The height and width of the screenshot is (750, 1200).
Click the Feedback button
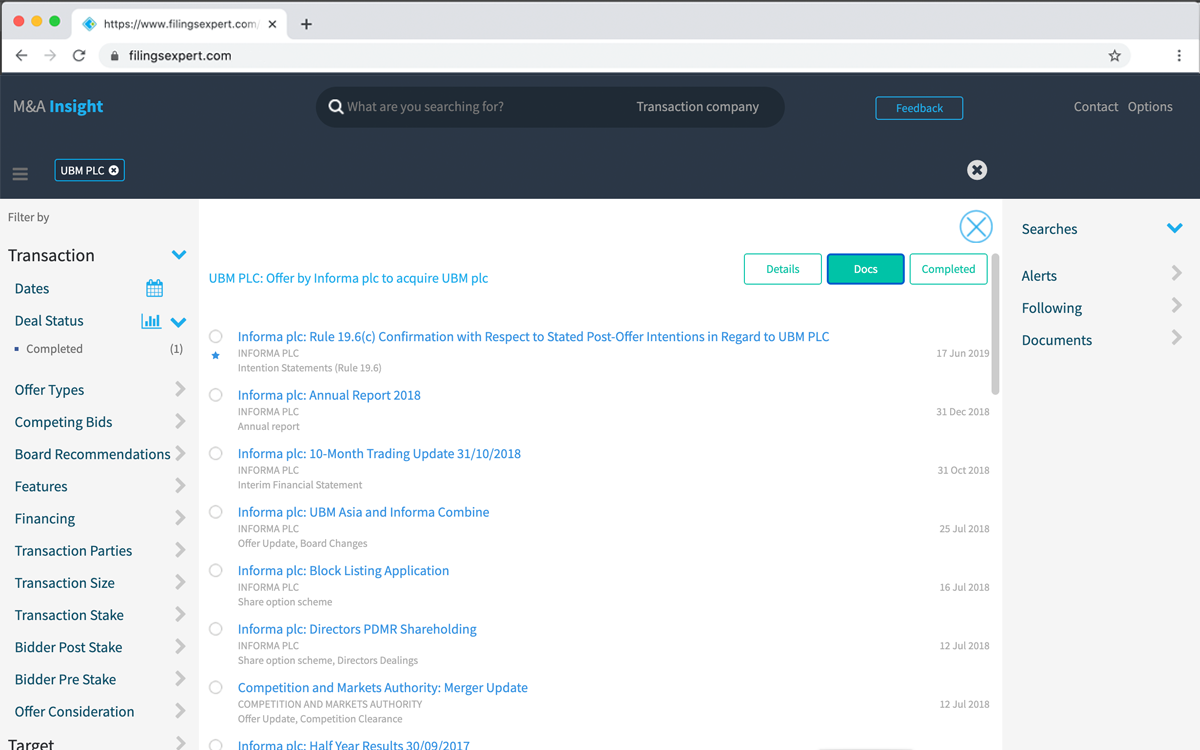pos(919,108)
